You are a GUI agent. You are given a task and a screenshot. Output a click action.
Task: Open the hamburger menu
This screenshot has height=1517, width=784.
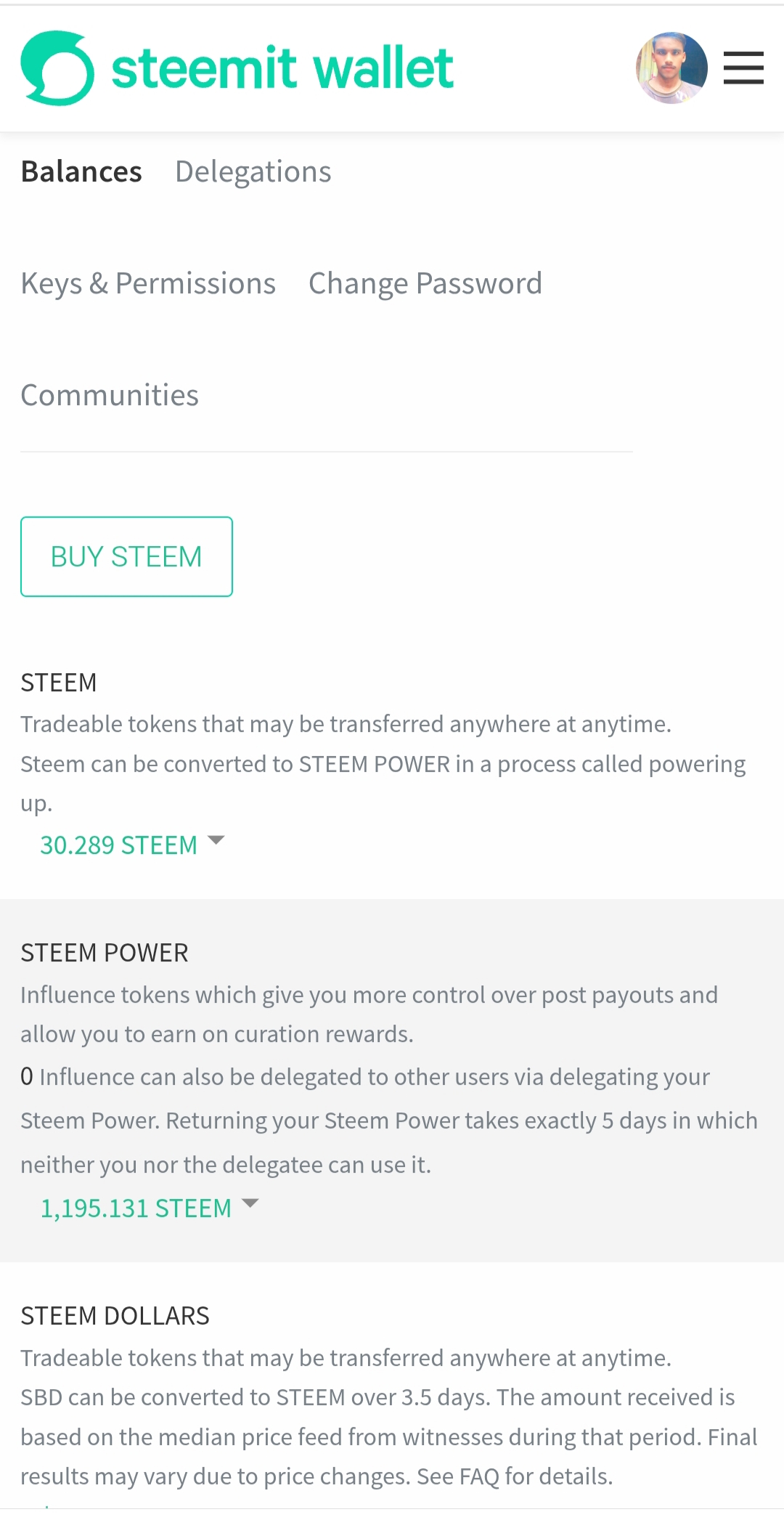point(743,68)
